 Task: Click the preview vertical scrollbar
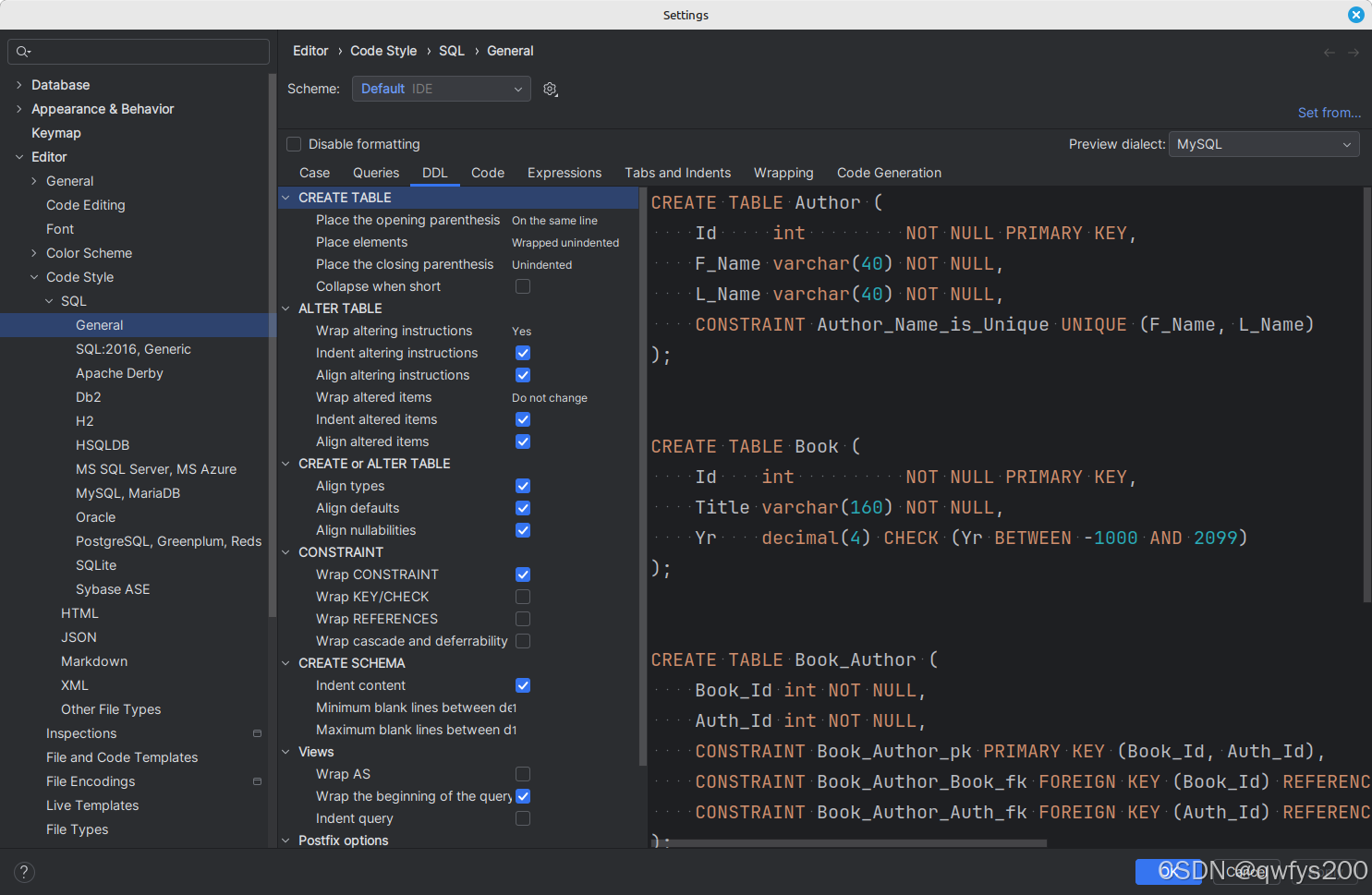coord(1366,395)
